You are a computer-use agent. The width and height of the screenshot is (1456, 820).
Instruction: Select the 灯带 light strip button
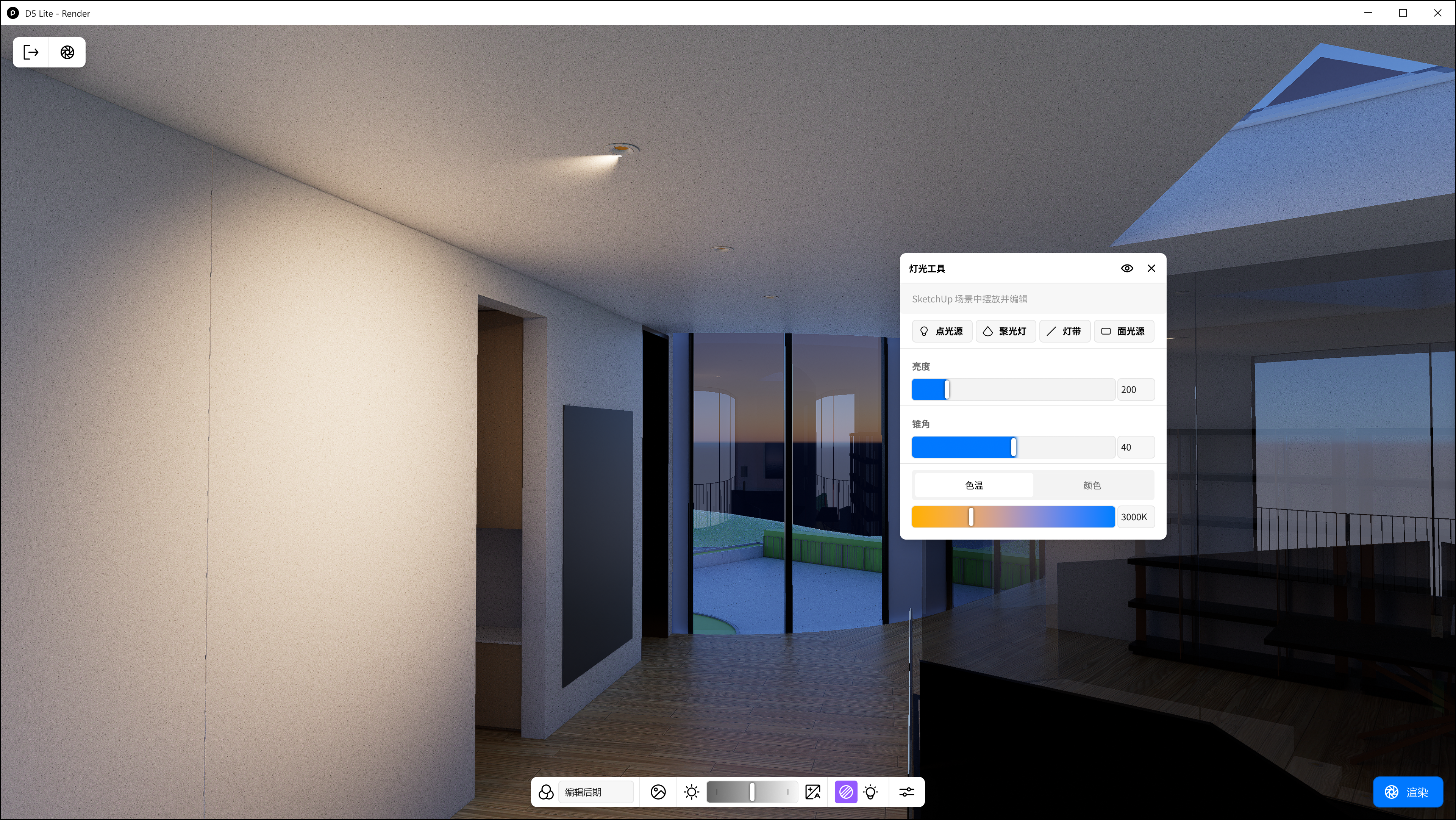pyautogui.click(x=1064, y=332)
